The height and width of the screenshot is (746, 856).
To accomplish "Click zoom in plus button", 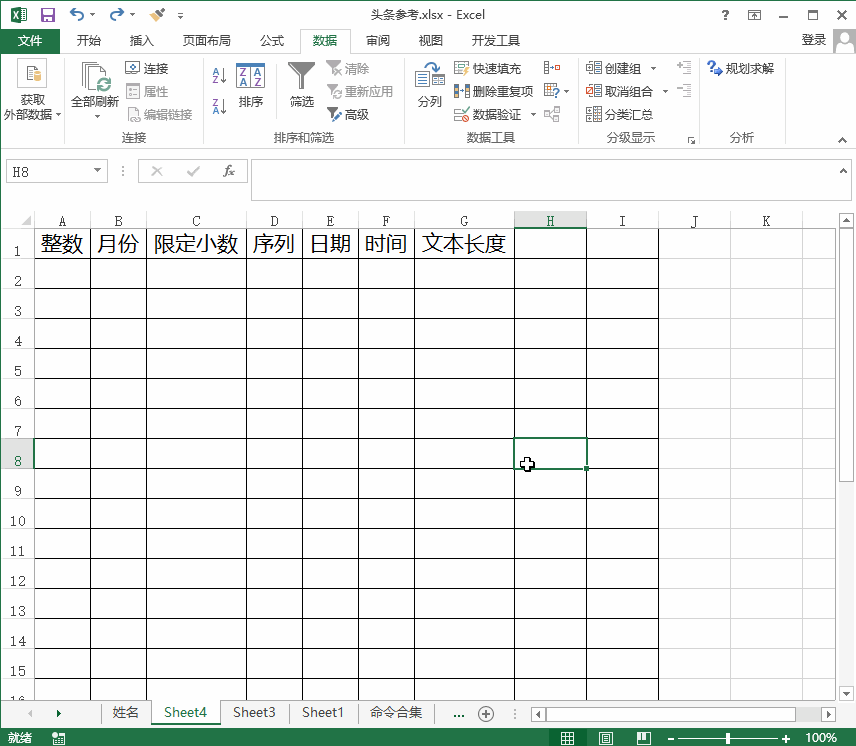I will click(786, 738).
